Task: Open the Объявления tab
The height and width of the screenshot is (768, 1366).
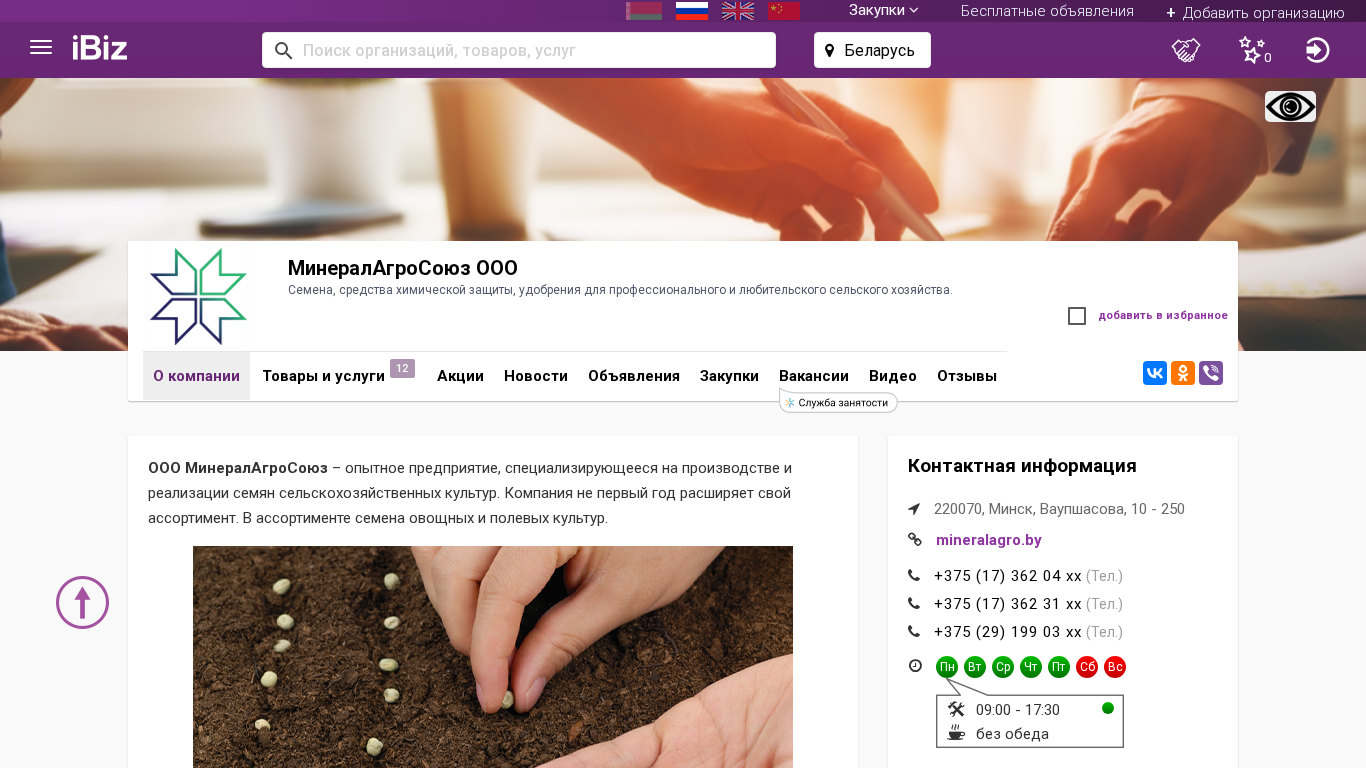Action: coord(634,376)
